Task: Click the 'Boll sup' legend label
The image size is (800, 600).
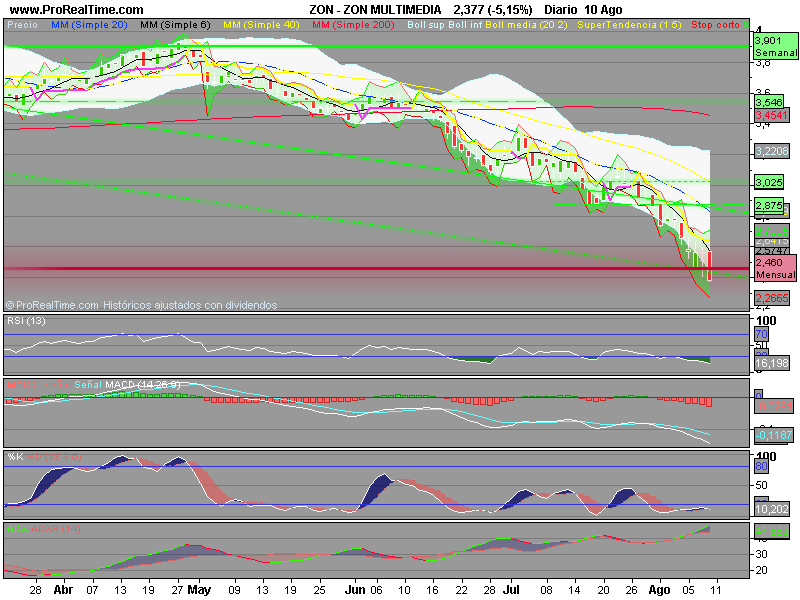Action: (x=426, y=24)
